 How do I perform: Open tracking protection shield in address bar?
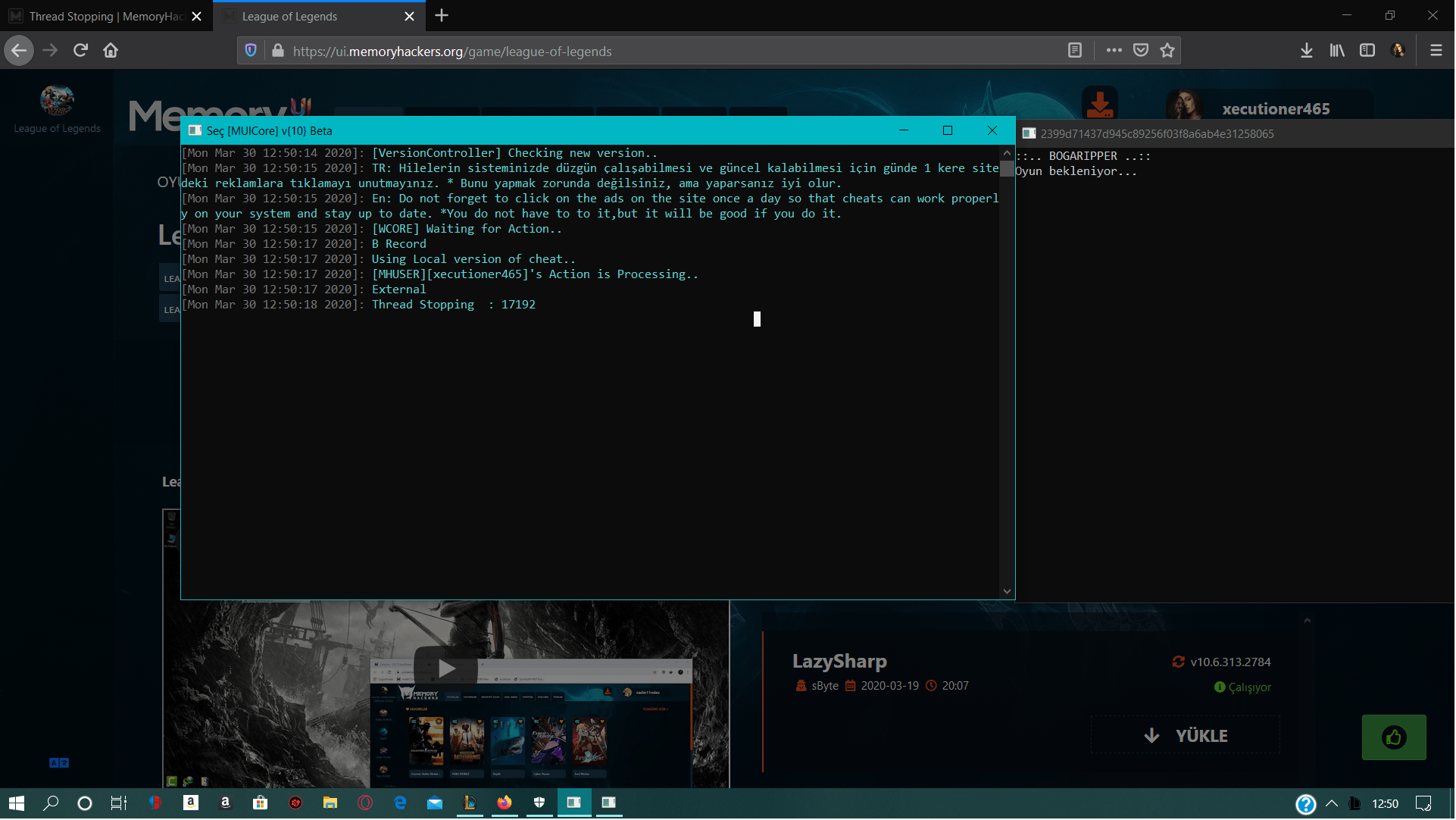pos(251,51)
